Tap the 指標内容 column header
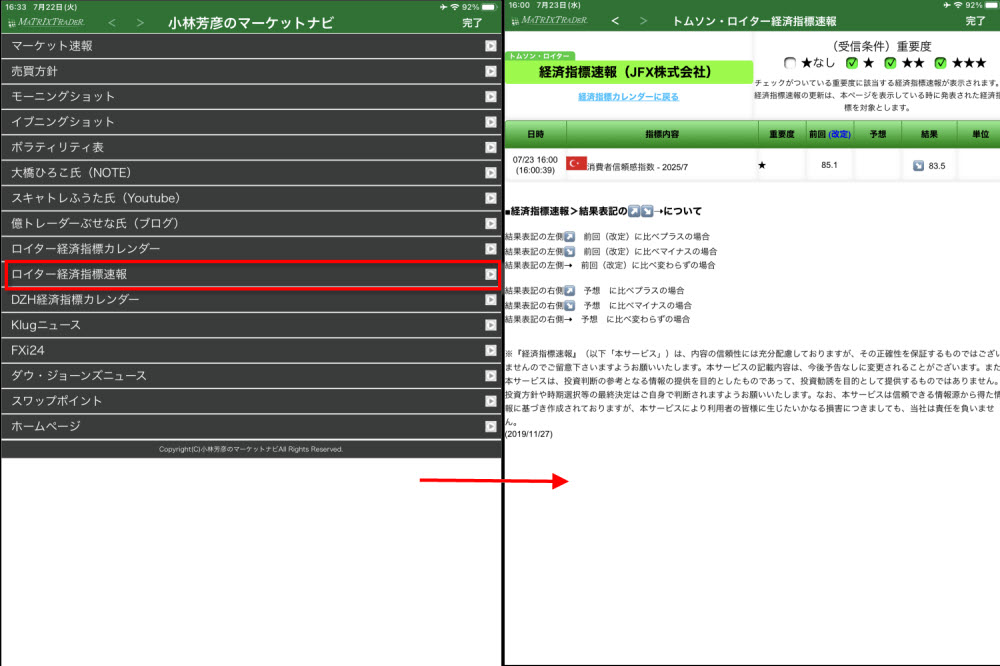Viewport: 1000px width, 666px height. pyautogui.click(x=662, y=134)
